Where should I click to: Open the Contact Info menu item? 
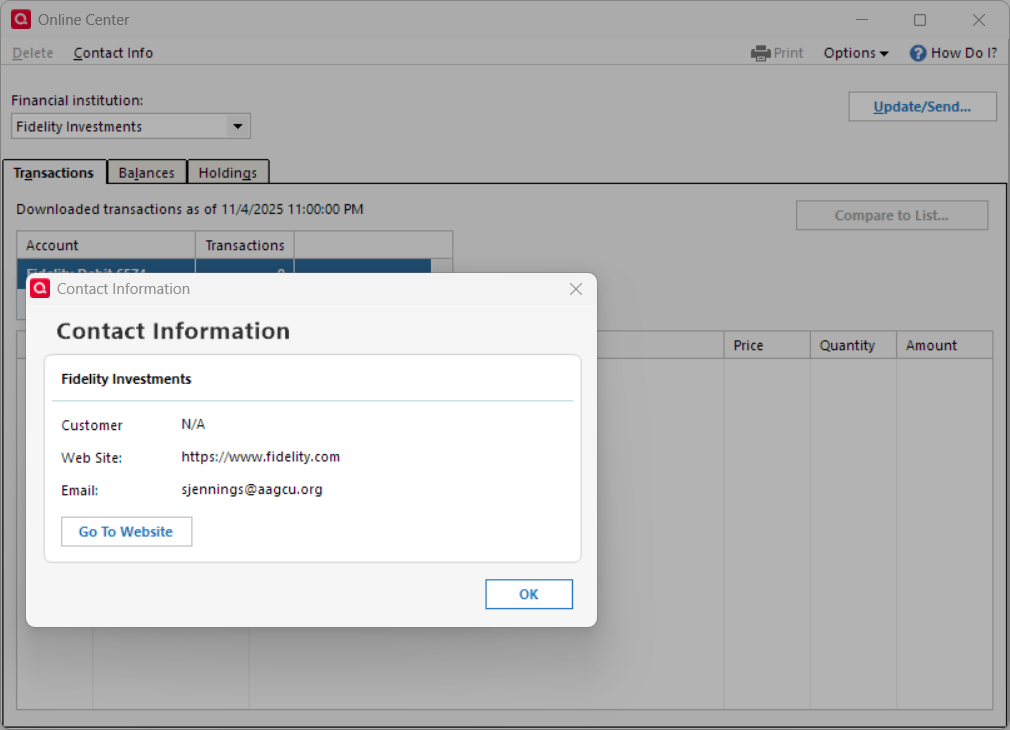pyautogui.click(x=113, y=53)
